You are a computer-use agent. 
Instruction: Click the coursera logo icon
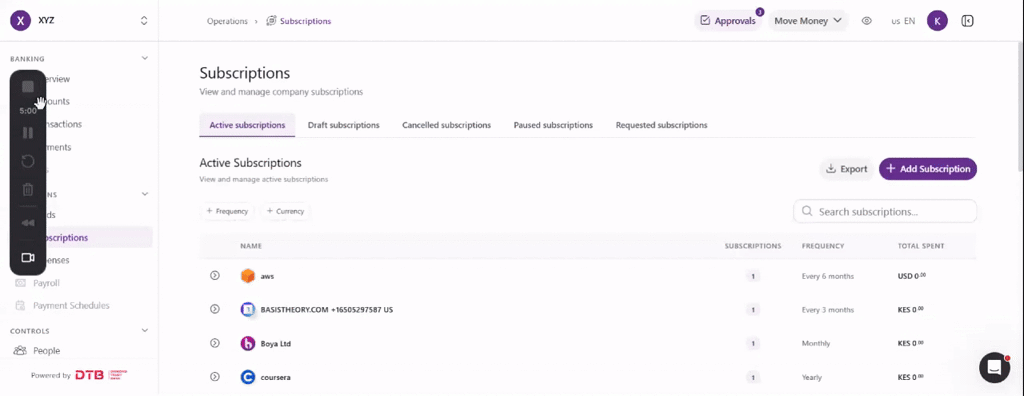(248, 377)
